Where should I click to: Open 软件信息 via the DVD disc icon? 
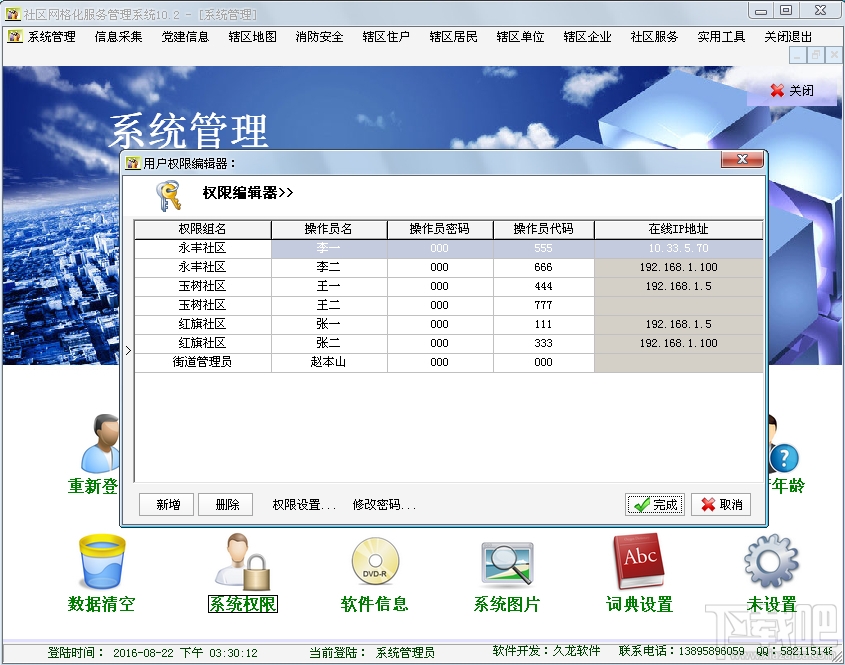(x=372, y=565)
